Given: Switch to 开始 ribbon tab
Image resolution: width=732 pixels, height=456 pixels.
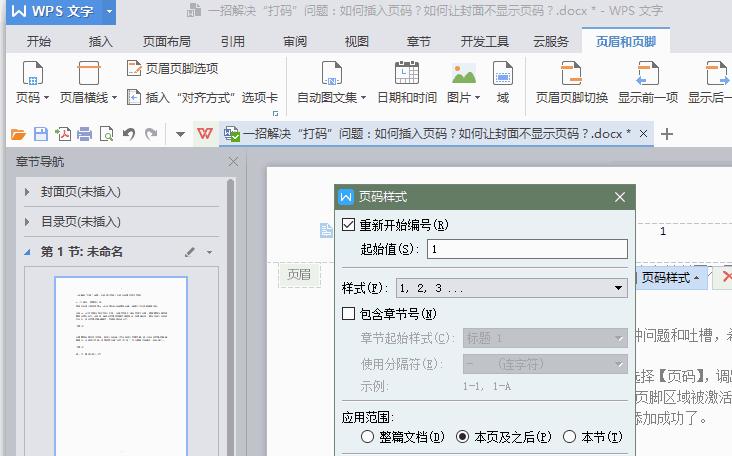Looking at the screenshot, I should tap(38, 42).
